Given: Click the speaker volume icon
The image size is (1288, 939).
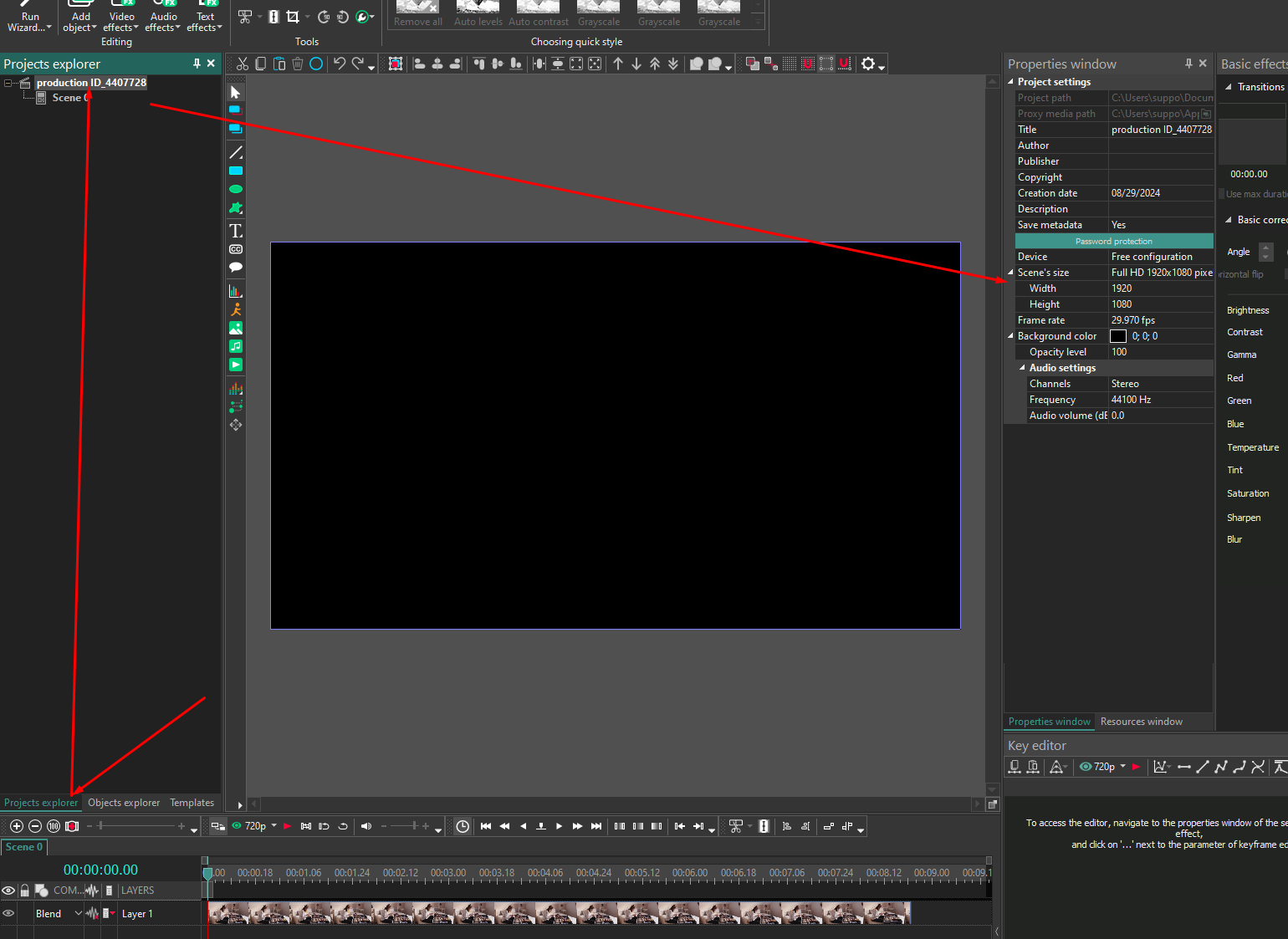Looking at the screenshot, I should [365, 826].
